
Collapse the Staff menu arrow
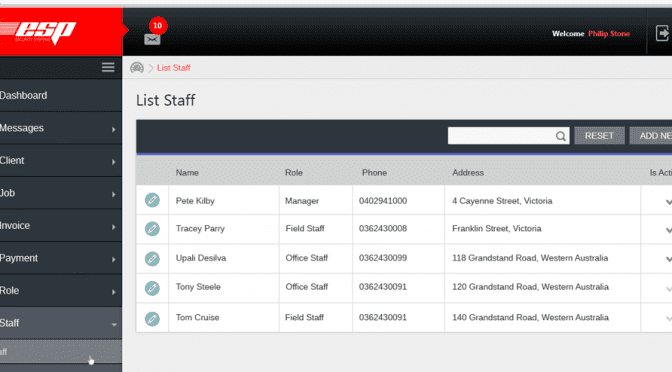click(x=114, y=324)
